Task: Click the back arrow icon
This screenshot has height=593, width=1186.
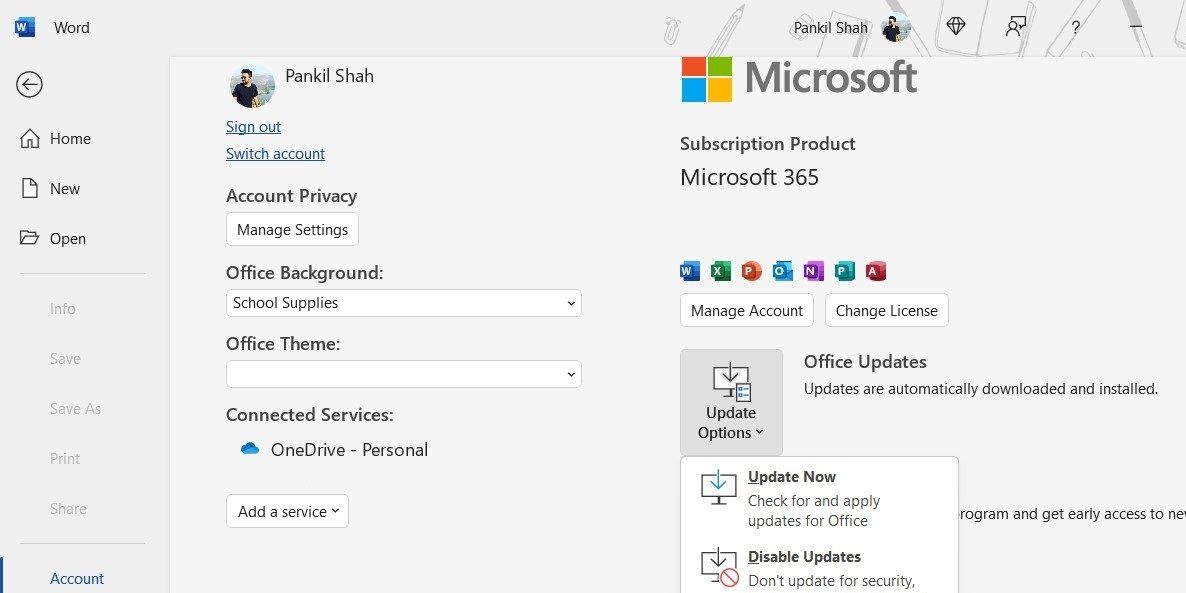Action: point(29,85)
